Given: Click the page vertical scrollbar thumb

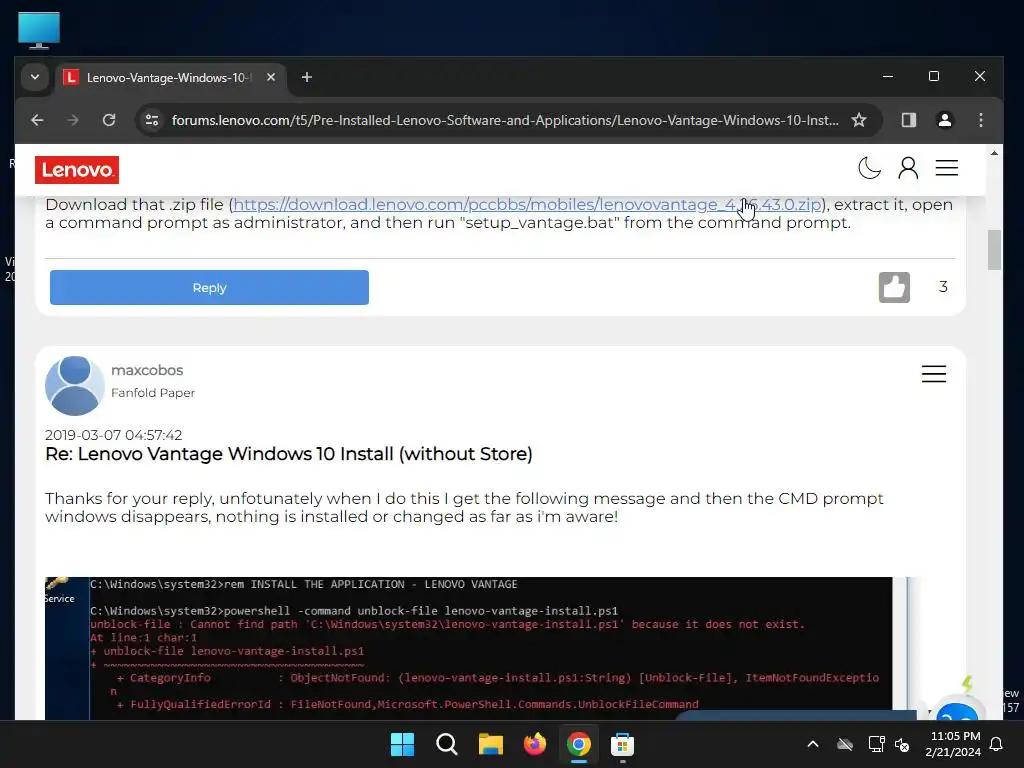Looking at the screenshot, I should click(994, 249).
